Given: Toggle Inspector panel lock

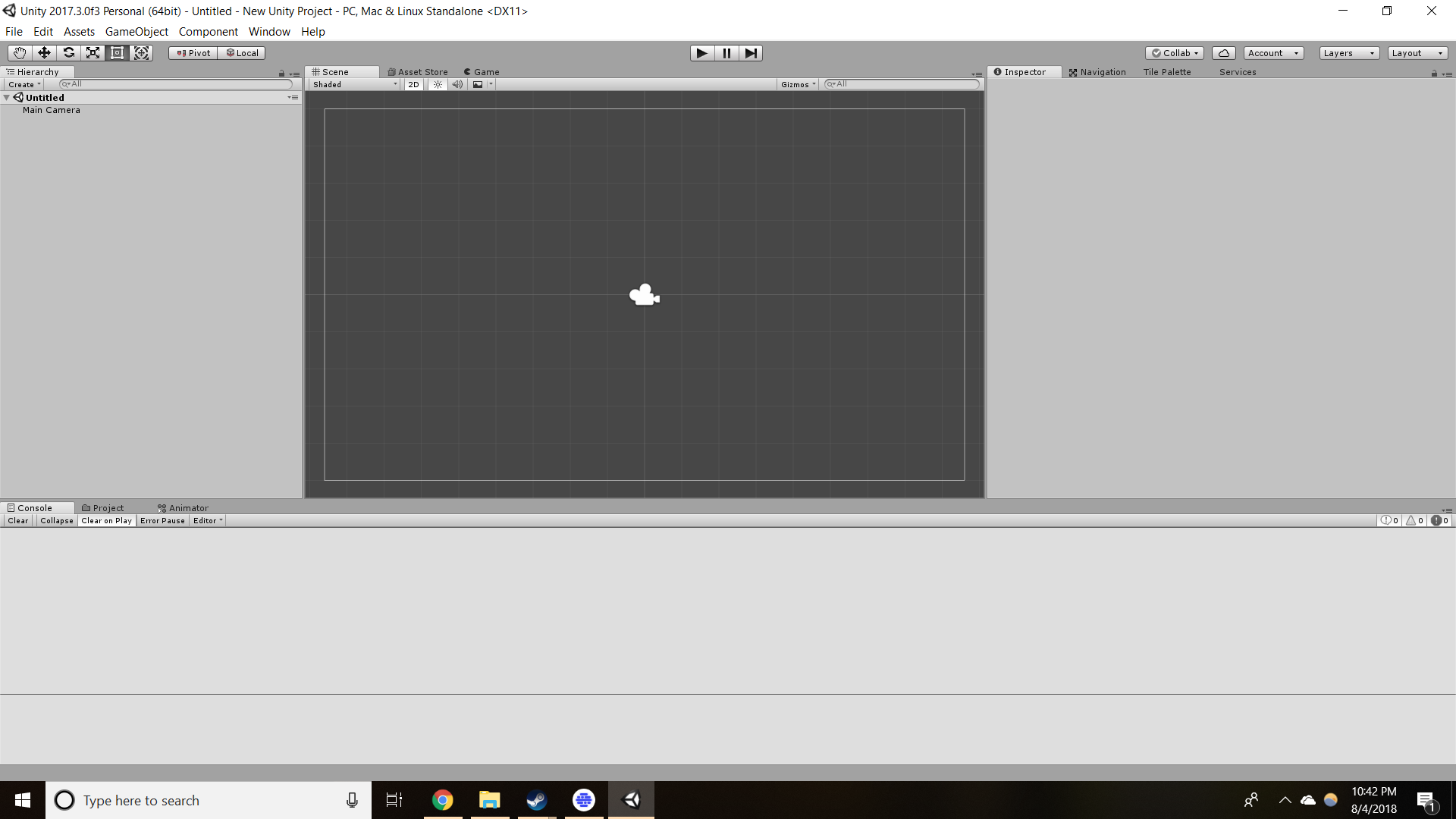Looking at the screenshot, I should pyautogui.click(x=1434, y=74).
